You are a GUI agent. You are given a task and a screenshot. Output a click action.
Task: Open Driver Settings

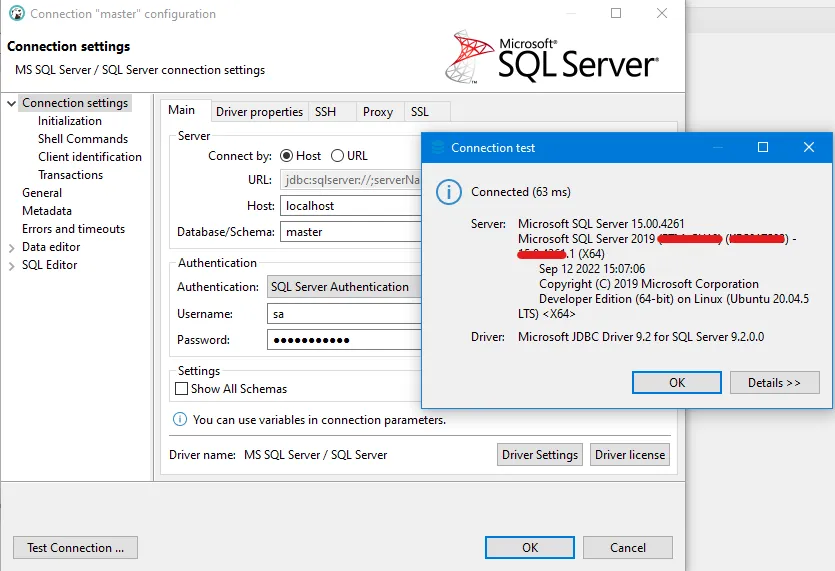(x=540, y=454)
